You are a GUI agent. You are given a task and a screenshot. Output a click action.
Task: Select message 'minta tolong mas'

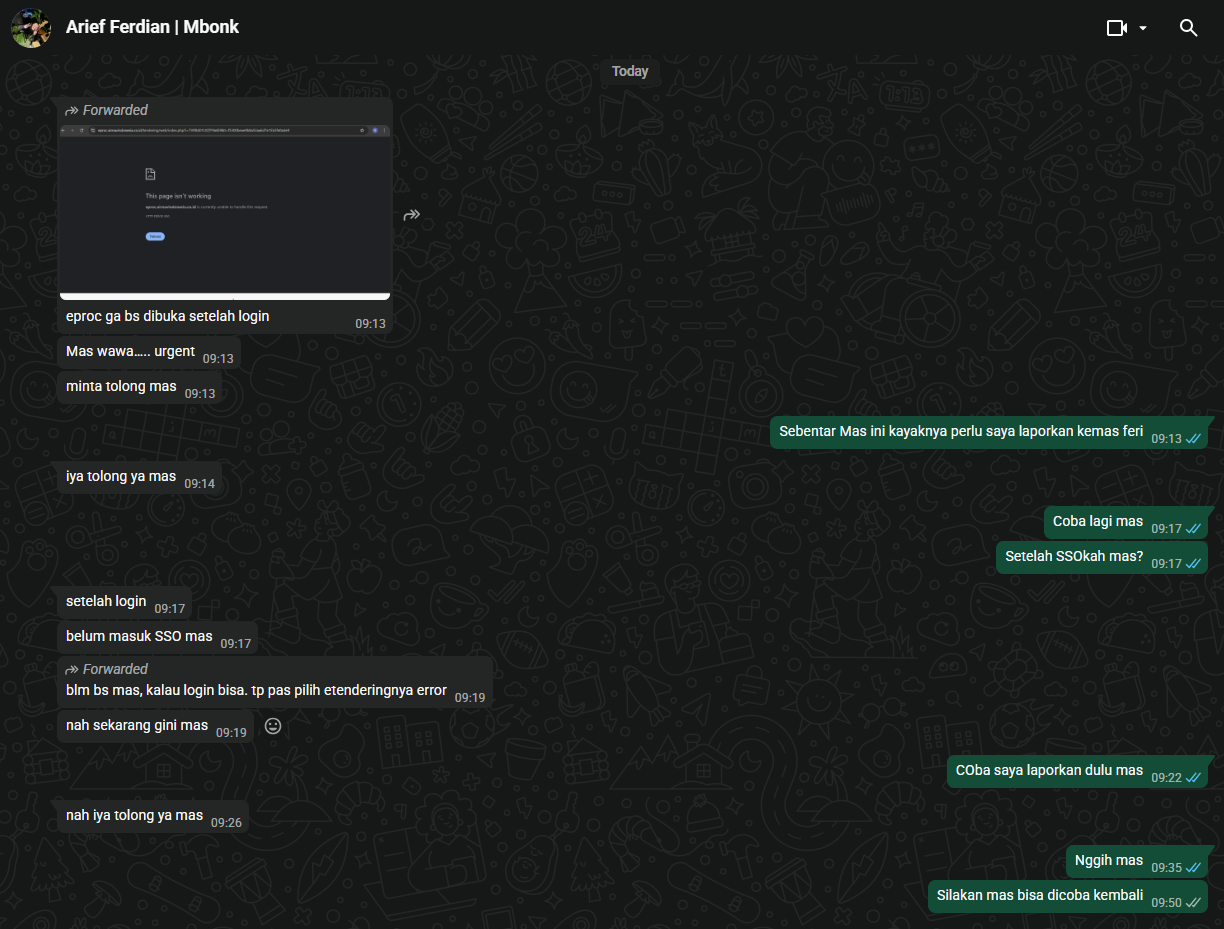coord(121,386)
